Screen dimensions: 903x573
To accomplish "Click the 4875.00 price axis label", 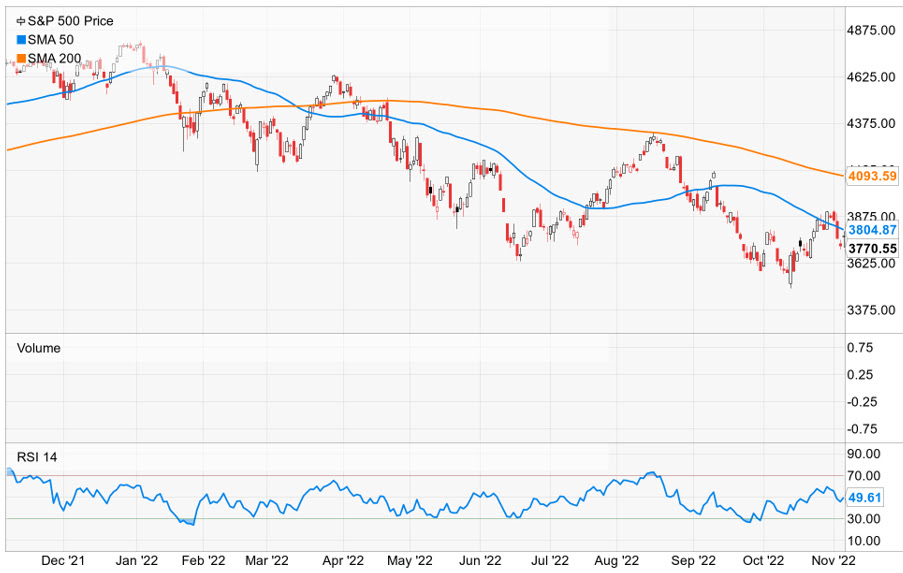I will (x=871, y=31).
